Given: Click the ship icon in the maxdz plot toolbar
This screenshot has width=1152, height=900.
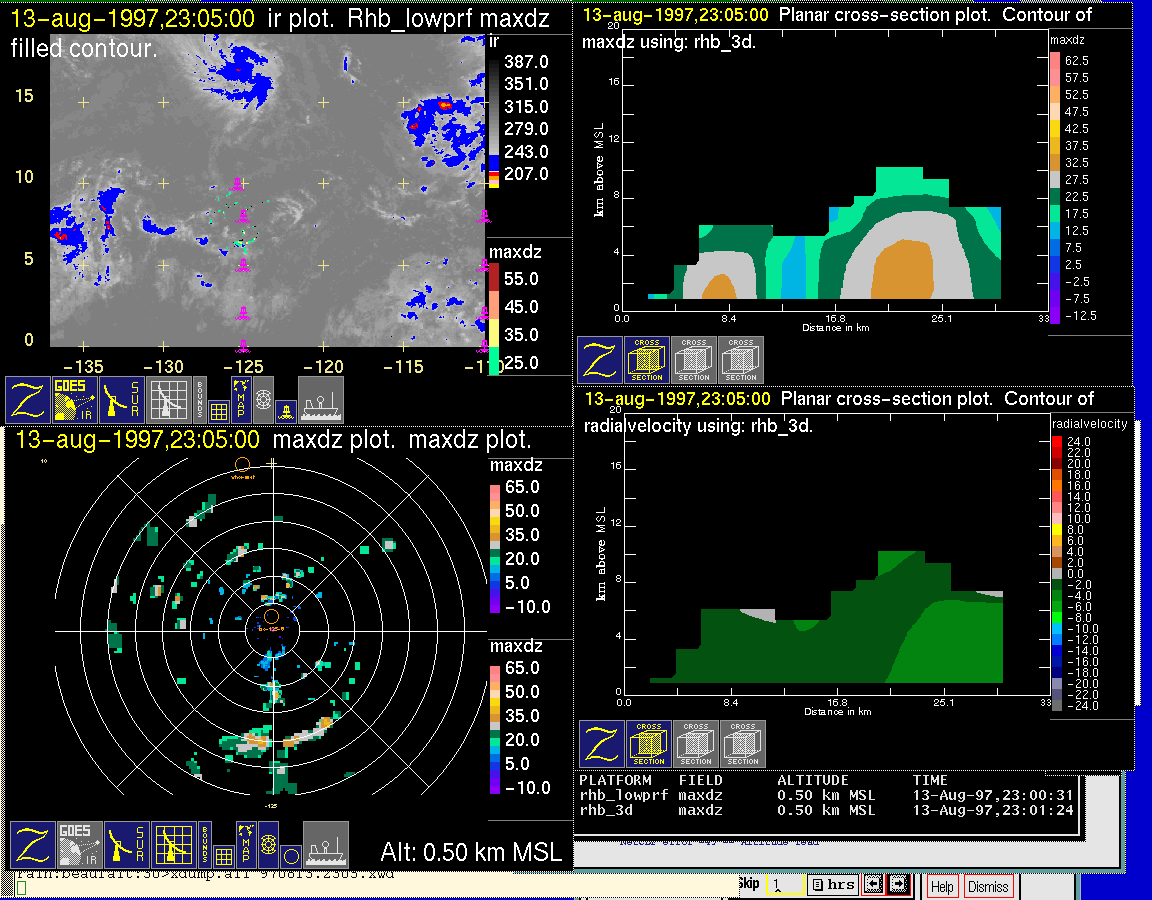Looking at the screenshot, I should click(x=325, y=845).
